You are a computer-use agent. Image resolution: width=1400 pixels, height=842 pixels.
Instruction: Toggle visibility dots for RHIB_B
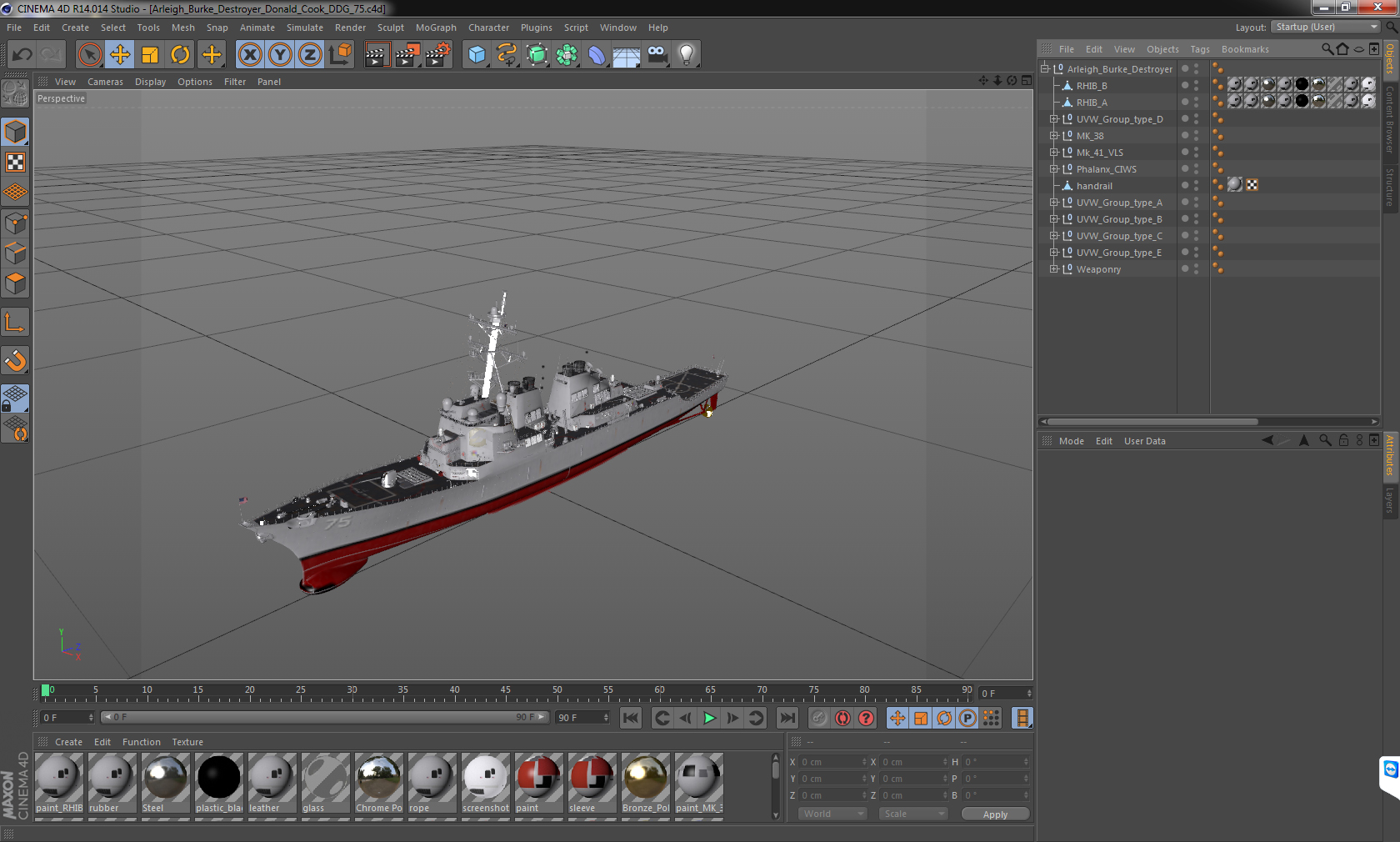[1196, 86]
